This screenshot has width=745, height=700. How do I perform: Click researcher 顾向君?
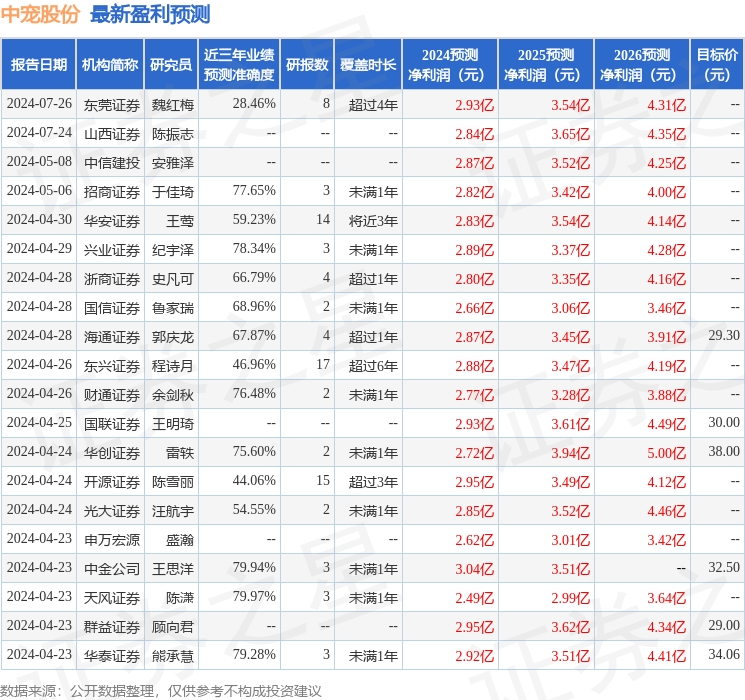(172, 627)
